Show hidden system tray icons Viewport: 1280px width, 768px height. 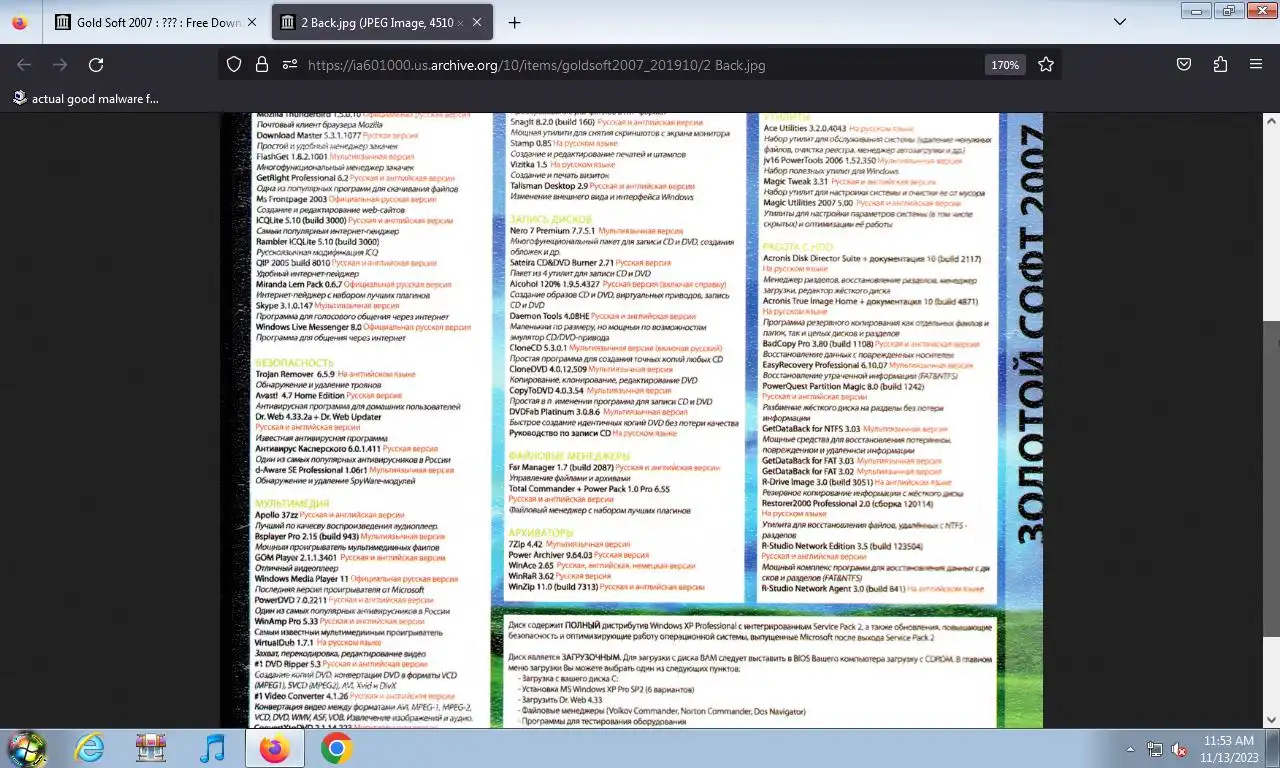[1130, 748]
